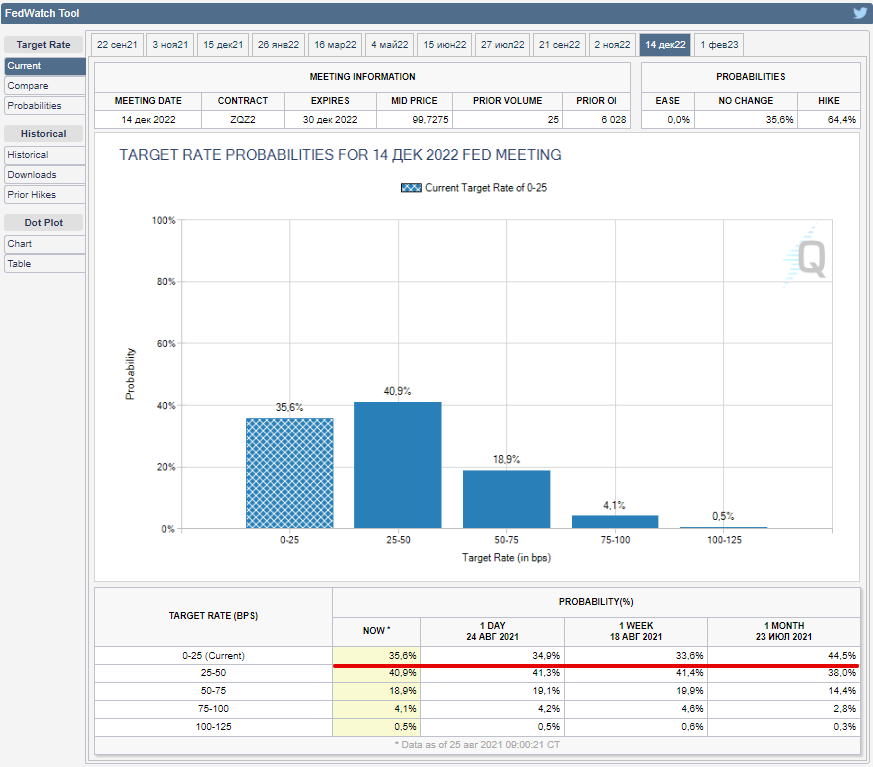Click the 30 дек 2022 expiry cell
Image resolution: width=873 pixels, height=767 pixels.
(x=330, y=120)
